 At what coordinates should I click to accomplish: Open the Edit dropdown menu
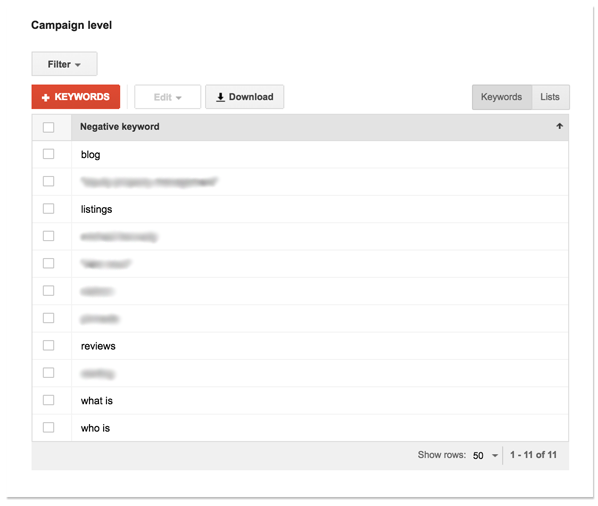point(167,97)
